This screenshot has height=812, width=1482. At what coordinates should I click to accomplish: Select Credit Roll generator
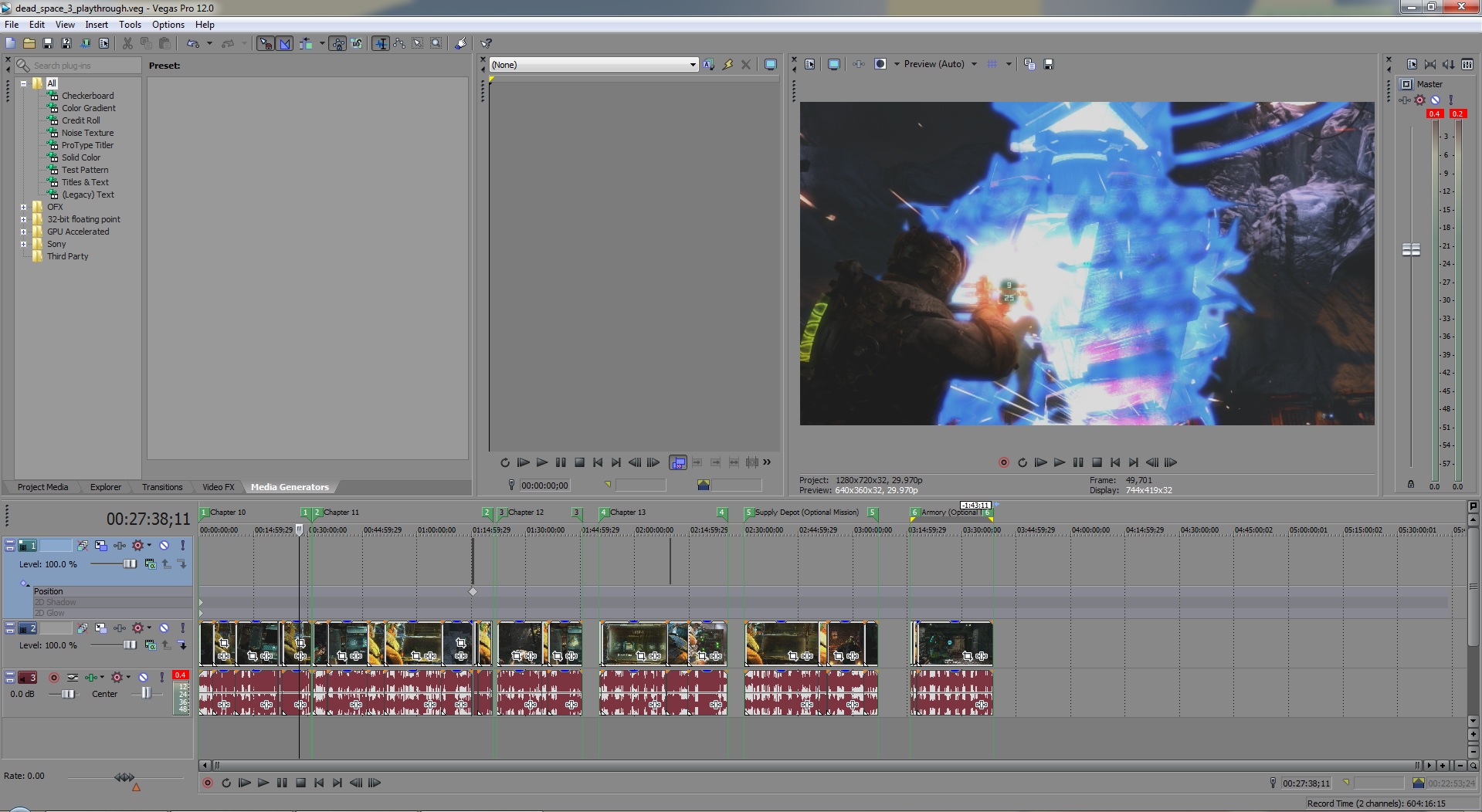click(x=81, y=120)
